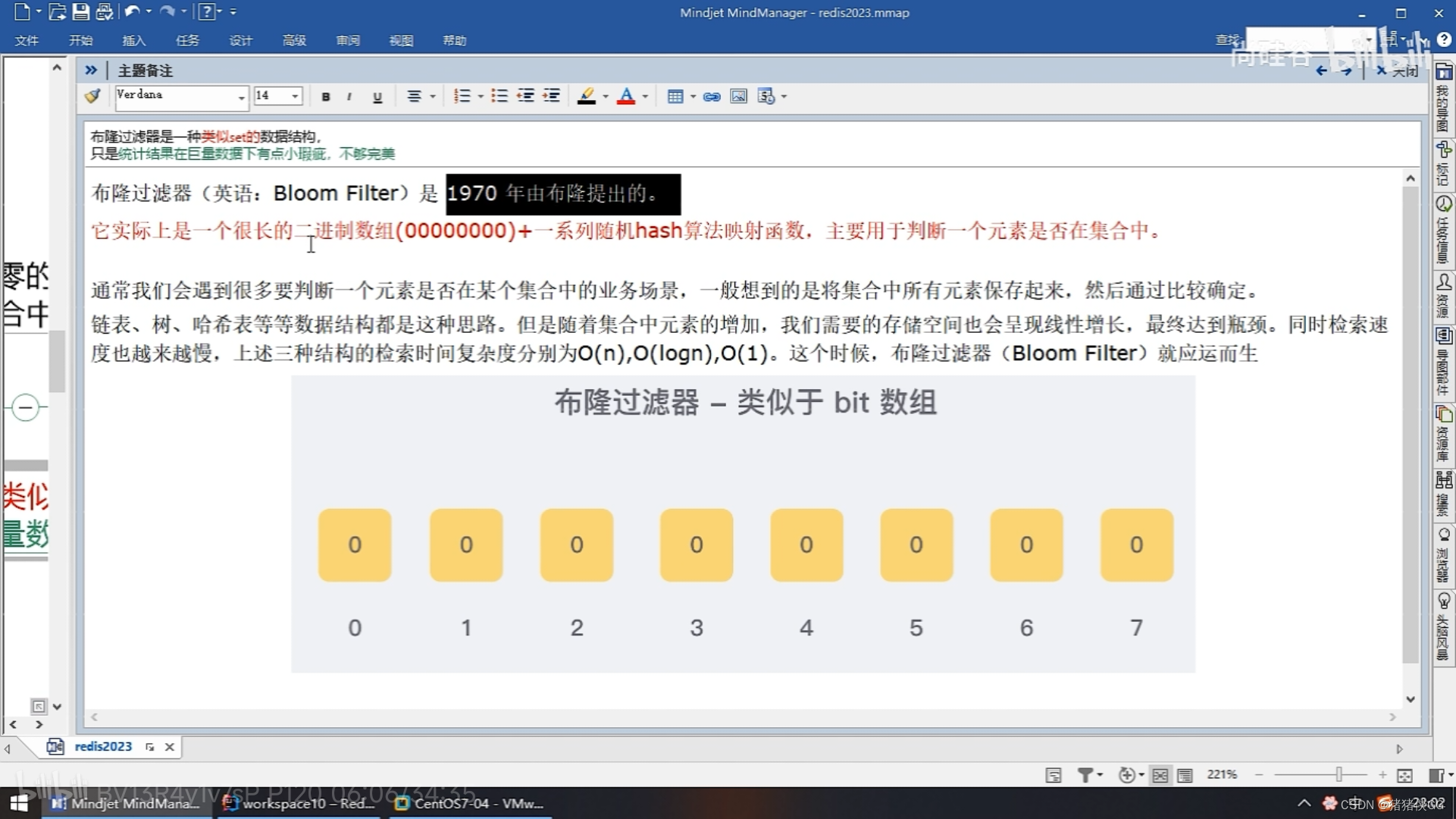Switch to the 帮助 ribbon tab
Screen dimensions: 1456x819
pos(455,40)
